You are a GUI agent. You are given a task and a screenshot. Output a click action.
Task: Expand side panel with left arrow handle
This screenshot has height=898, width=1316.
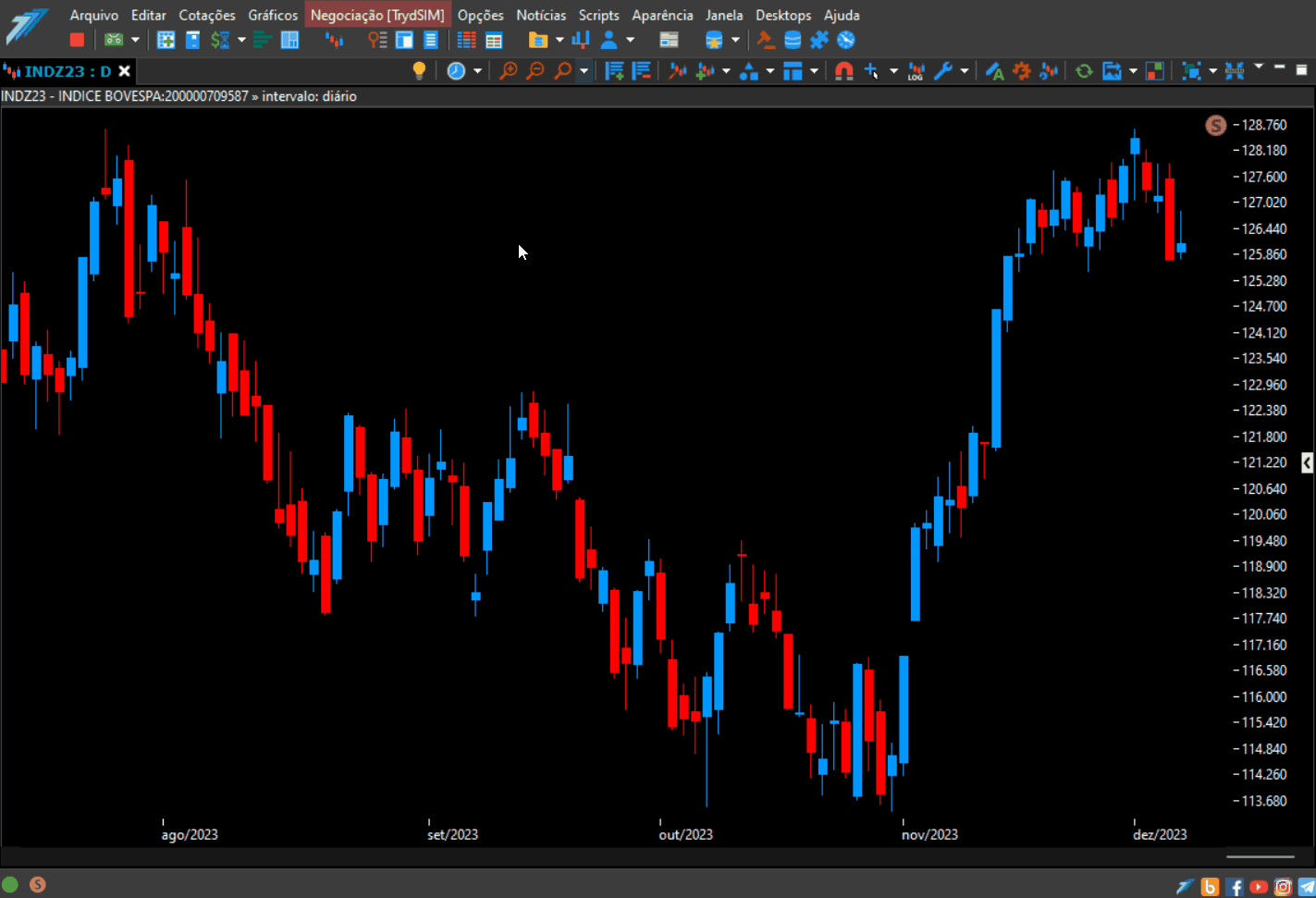[x=1307, y=462]
